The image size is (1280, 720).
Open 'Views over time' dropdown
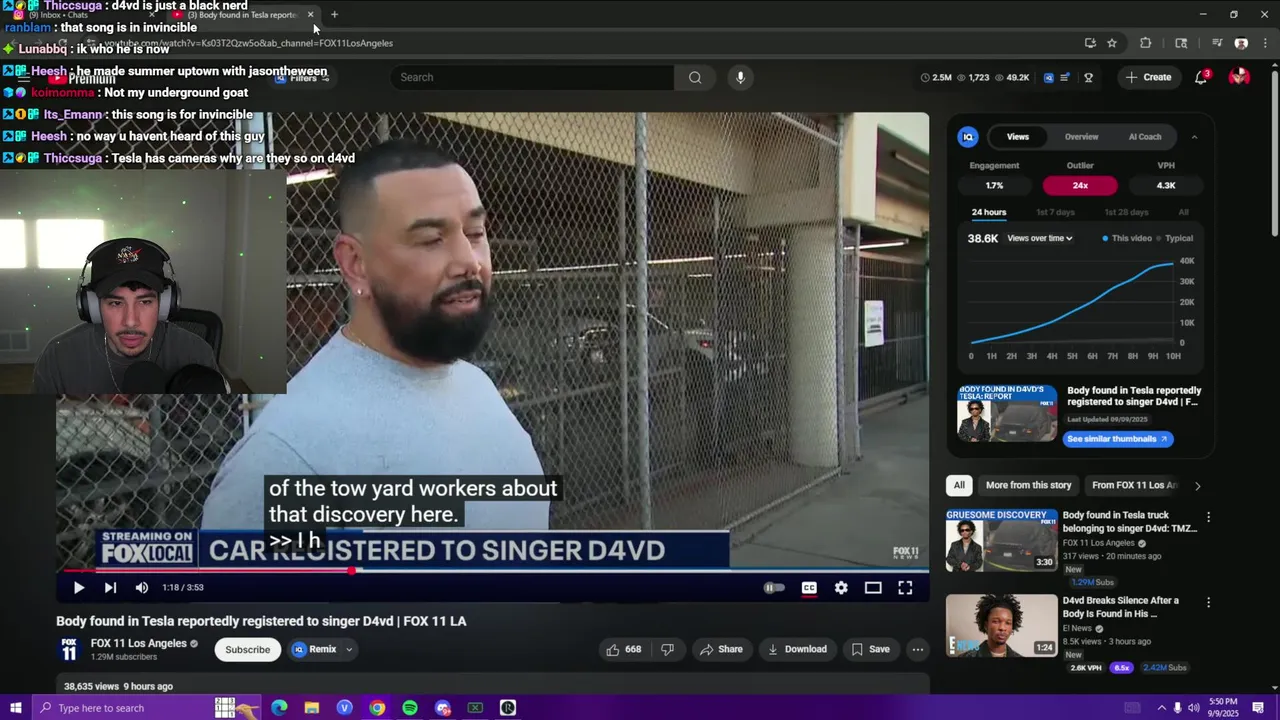click(x=1040, y=238)
